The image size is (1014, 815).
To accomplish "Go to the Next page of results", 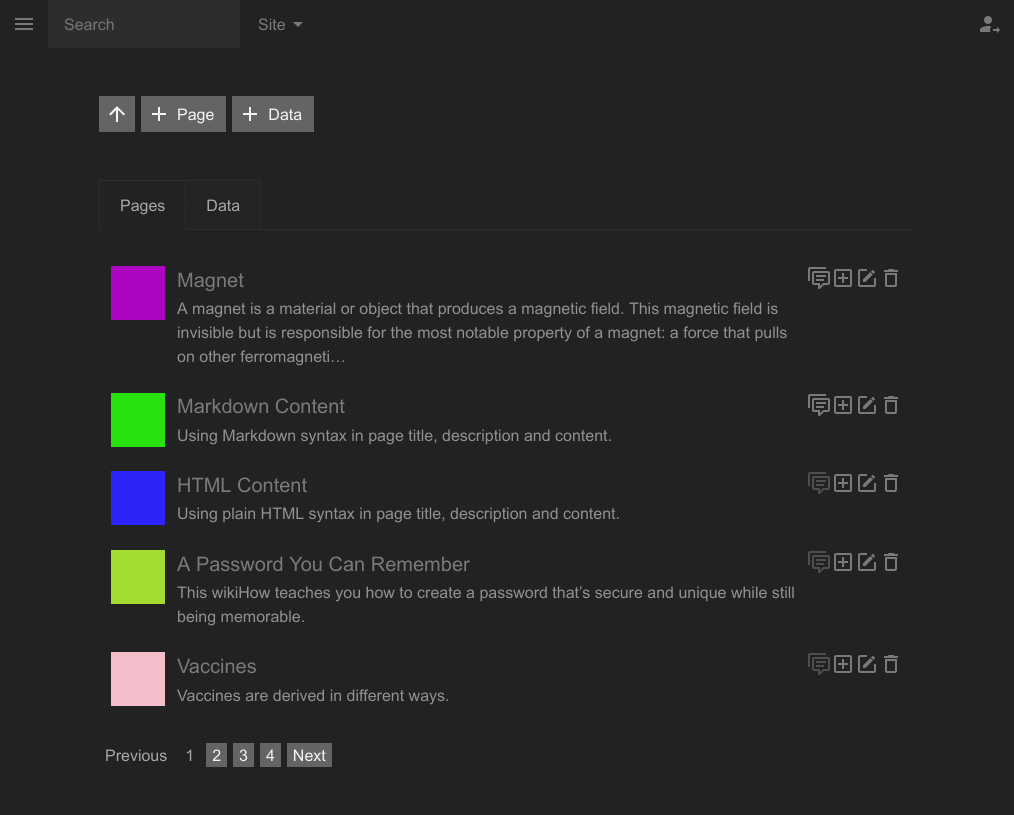I will pyautogui.click(x=309, y=755).
